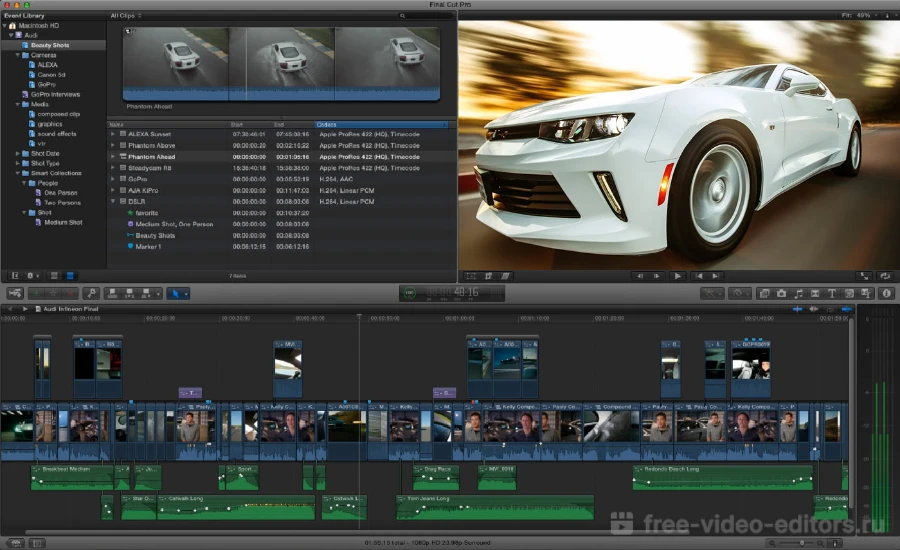The height and width of the screenshot is (550, 900).
Task: Switch browser to list view
Action: click(70, 276)
